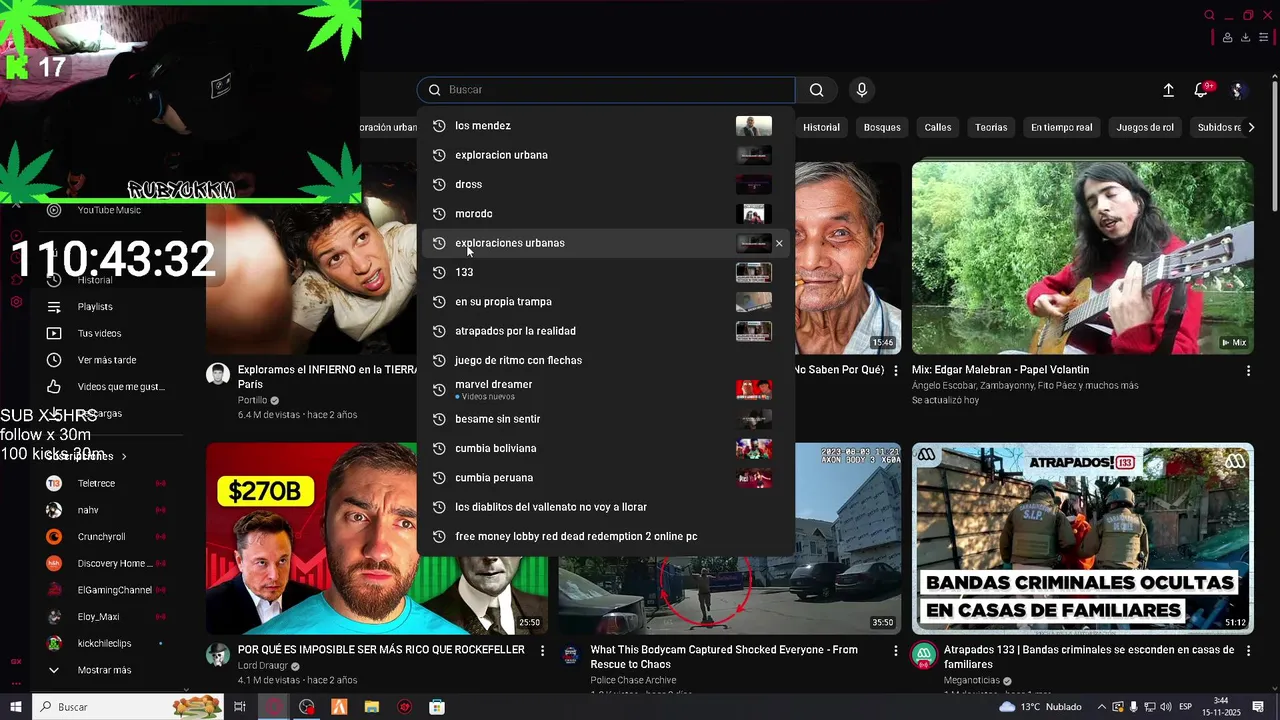This screenshot has width=1280, height=720.
Task: Open the Windows Start menu
Action: pos(15,707)
